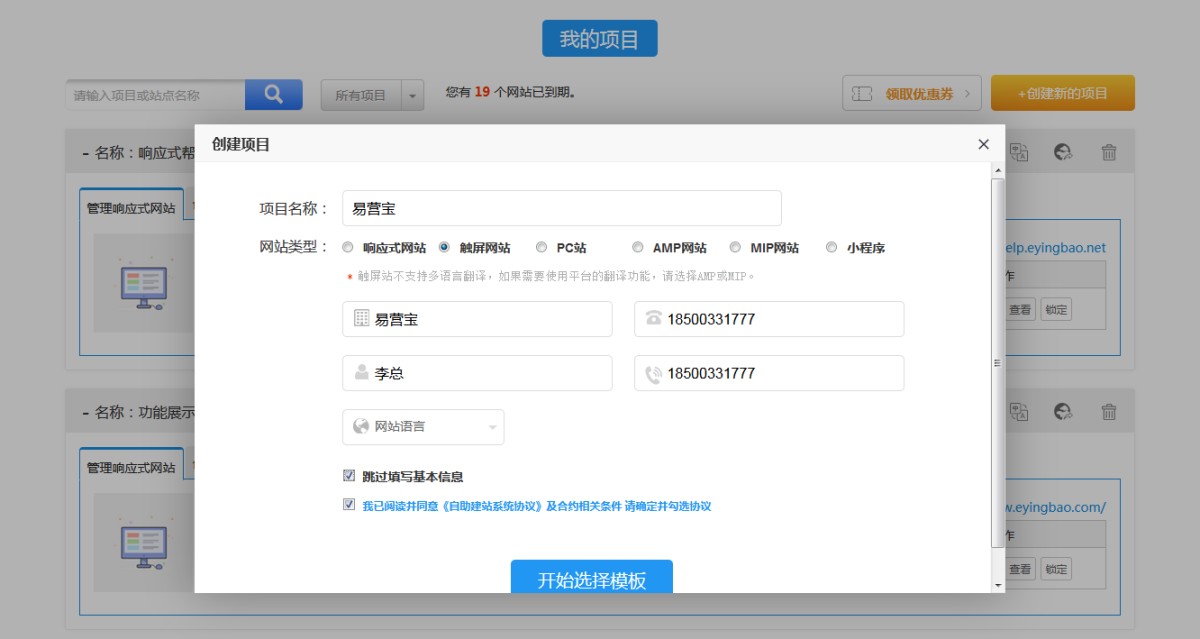Toggle the agreement checkbox 我已阅读并同意
Image resolution: width=1200 pixels, height=639 pixels.
pyautogui.click(x=349, y=505)
